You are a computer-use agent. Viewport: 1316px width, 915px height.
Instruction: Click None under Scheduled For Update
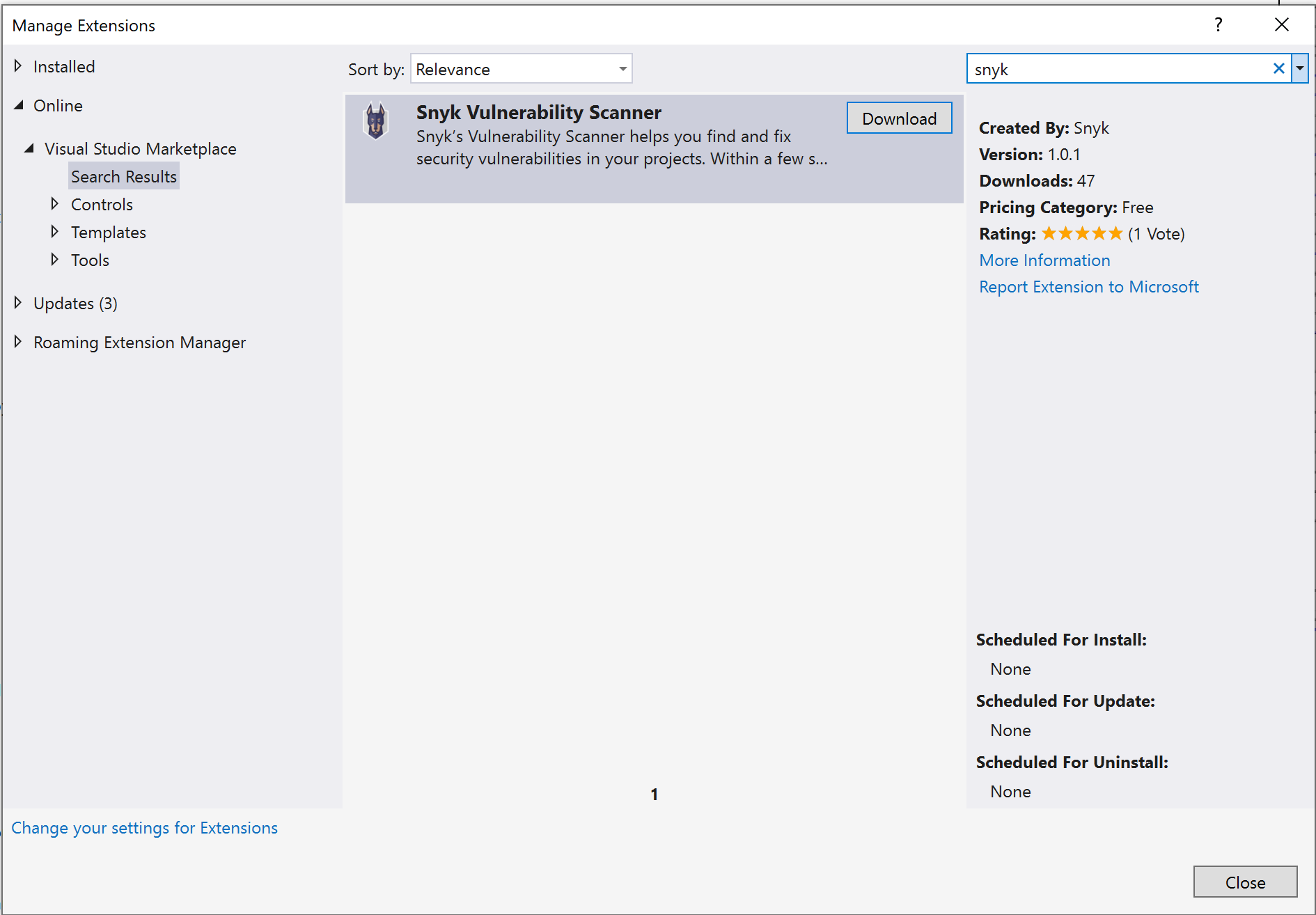(1010, 730)
